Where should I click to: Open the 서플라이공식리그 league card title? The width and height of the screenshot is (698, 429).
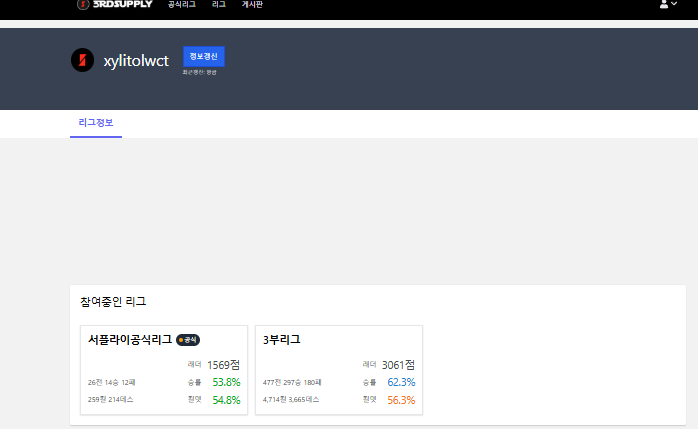[x=130, y=340]
